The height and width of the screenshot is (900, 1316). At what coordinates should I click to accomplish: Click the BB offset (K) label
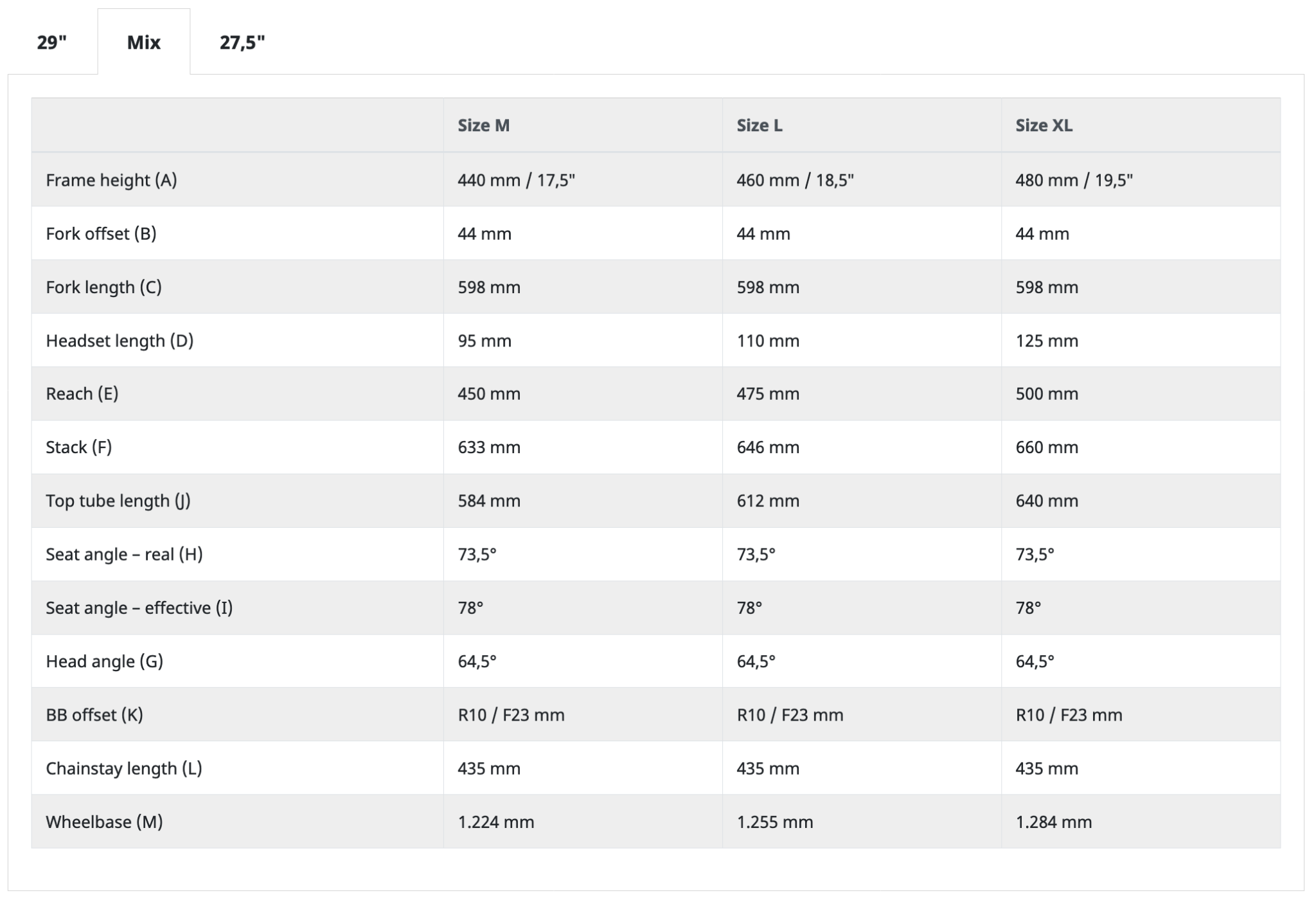94,715
